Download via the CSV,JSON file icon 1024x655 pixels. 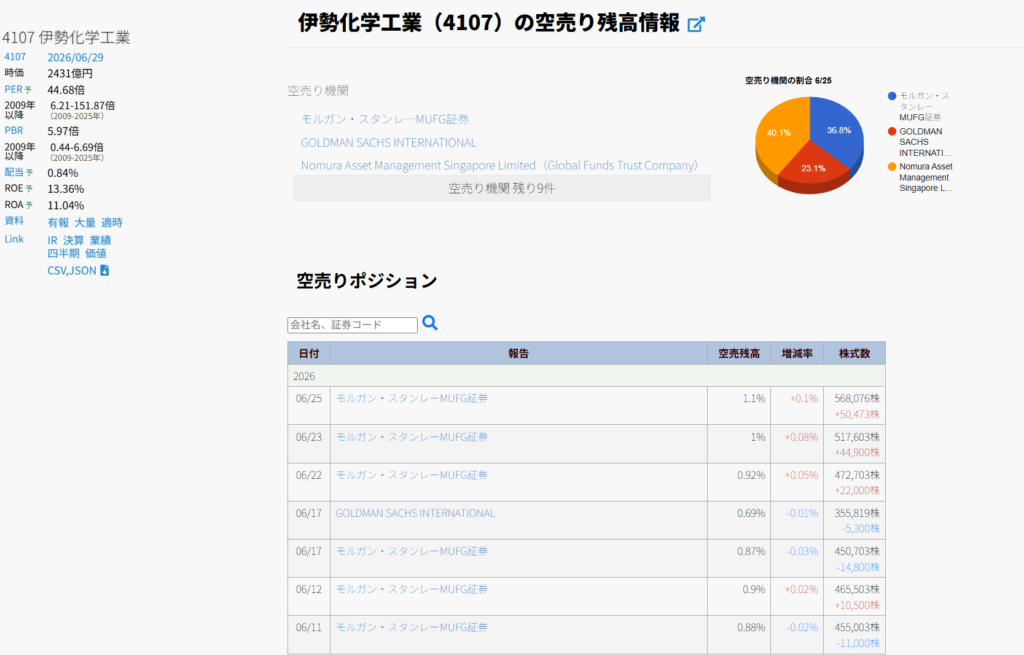104,270
